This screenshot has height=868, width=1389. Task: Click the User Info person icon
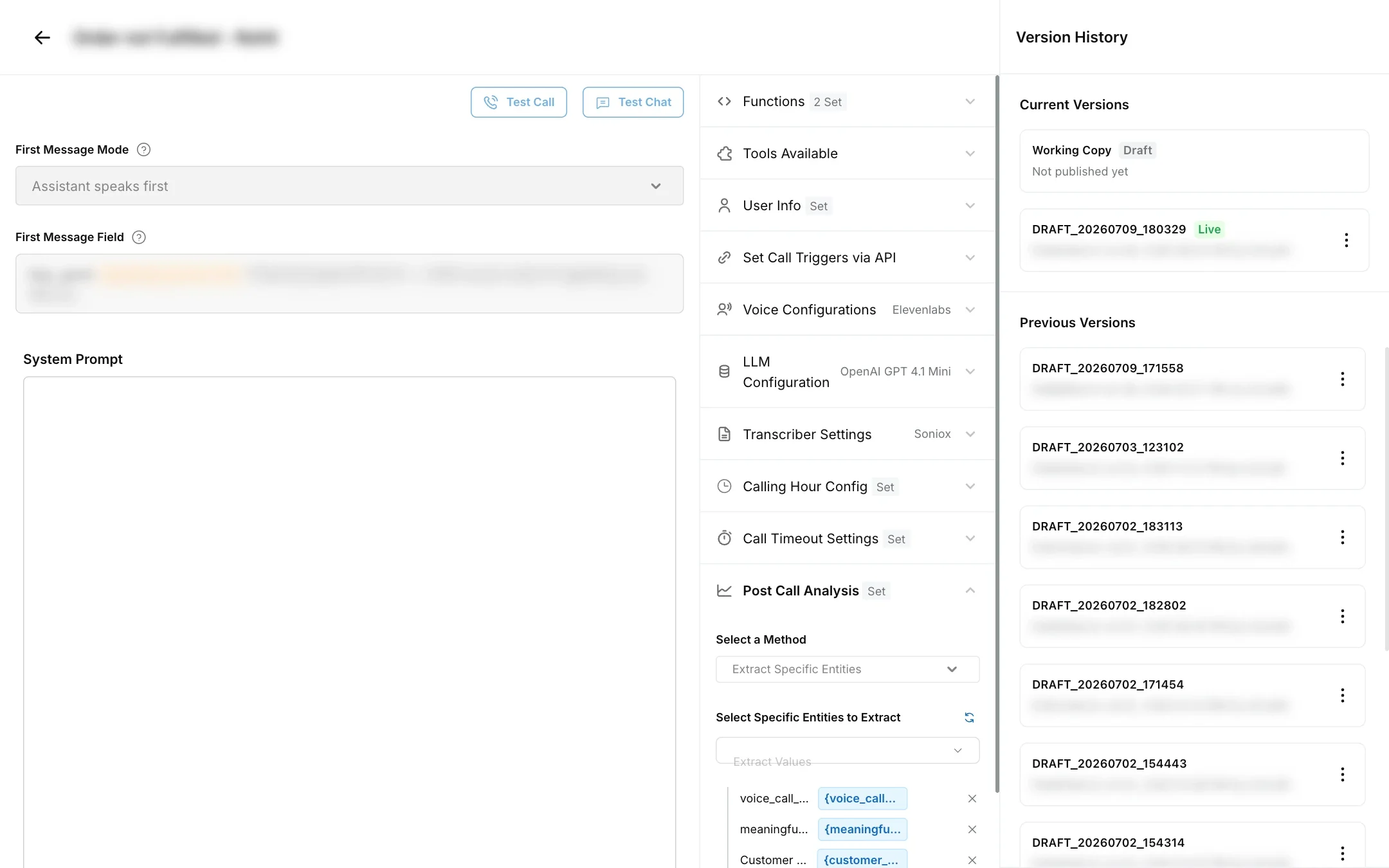724,206
